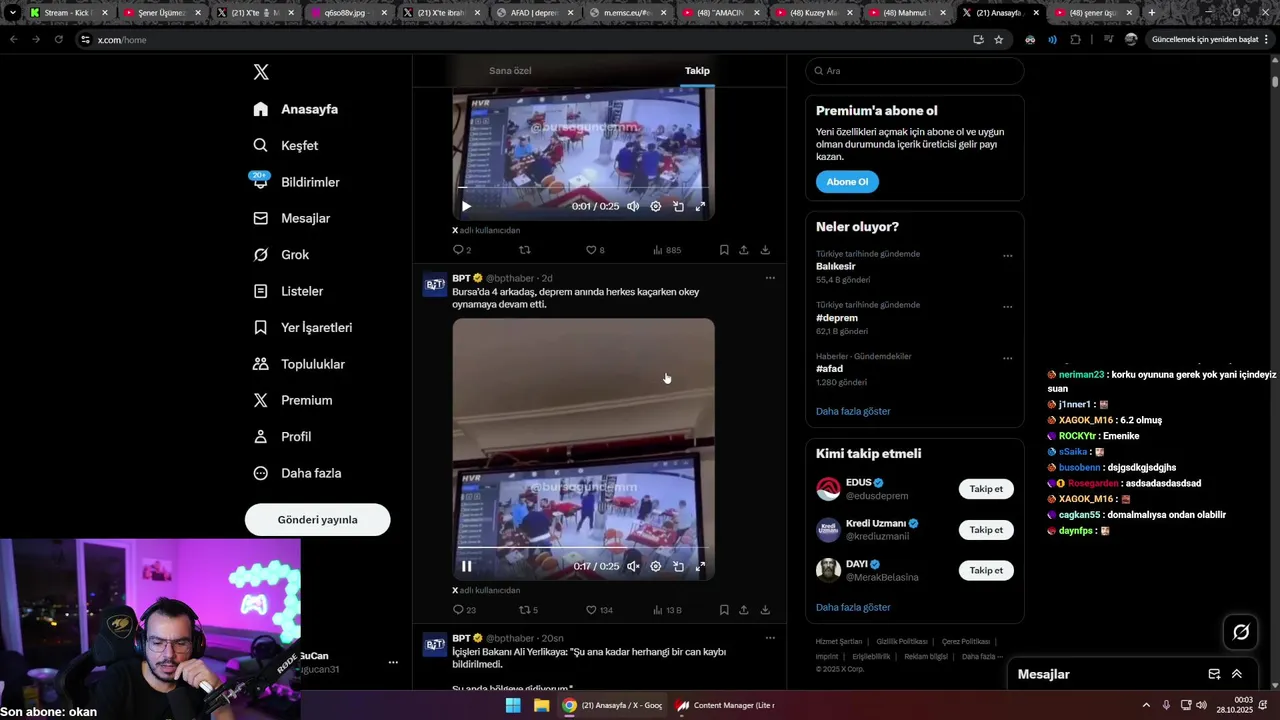Screen dimensions: 1280x720
Task: Open Topluluklar communities
Action: point(299,364)
